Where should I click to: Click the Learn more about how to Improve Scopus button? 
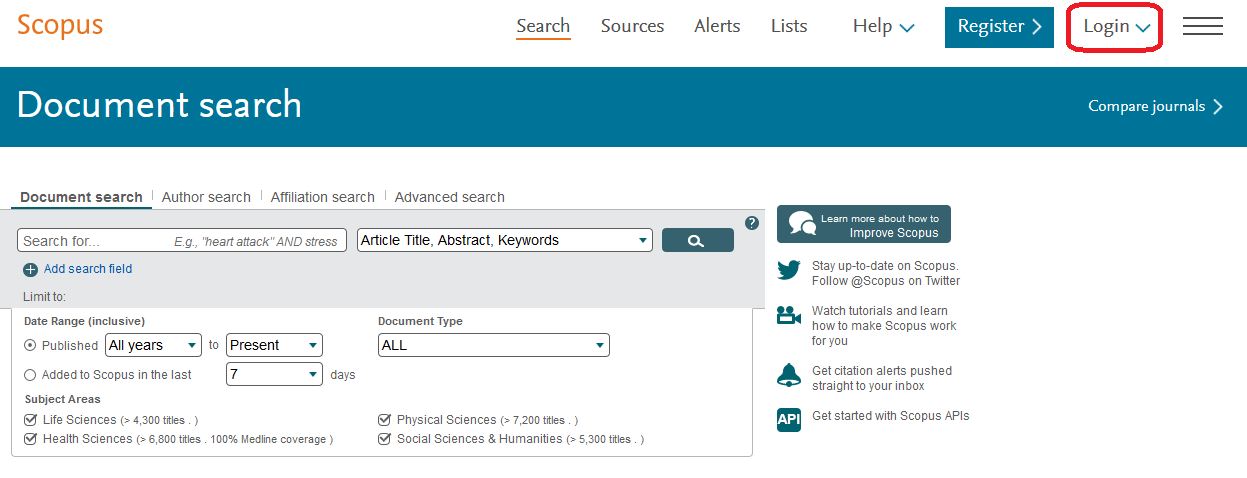click(x=864, y=224)
